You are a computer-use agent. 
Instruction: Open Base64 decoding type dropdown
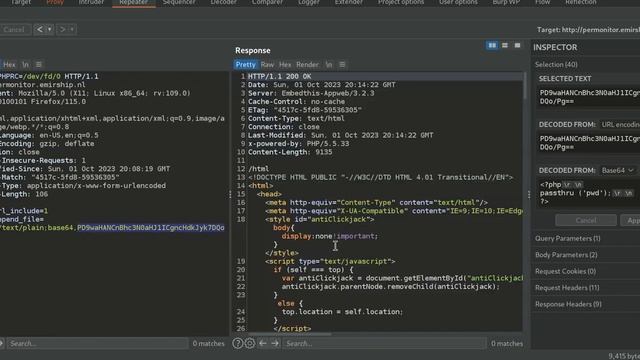tap(618, 170)
